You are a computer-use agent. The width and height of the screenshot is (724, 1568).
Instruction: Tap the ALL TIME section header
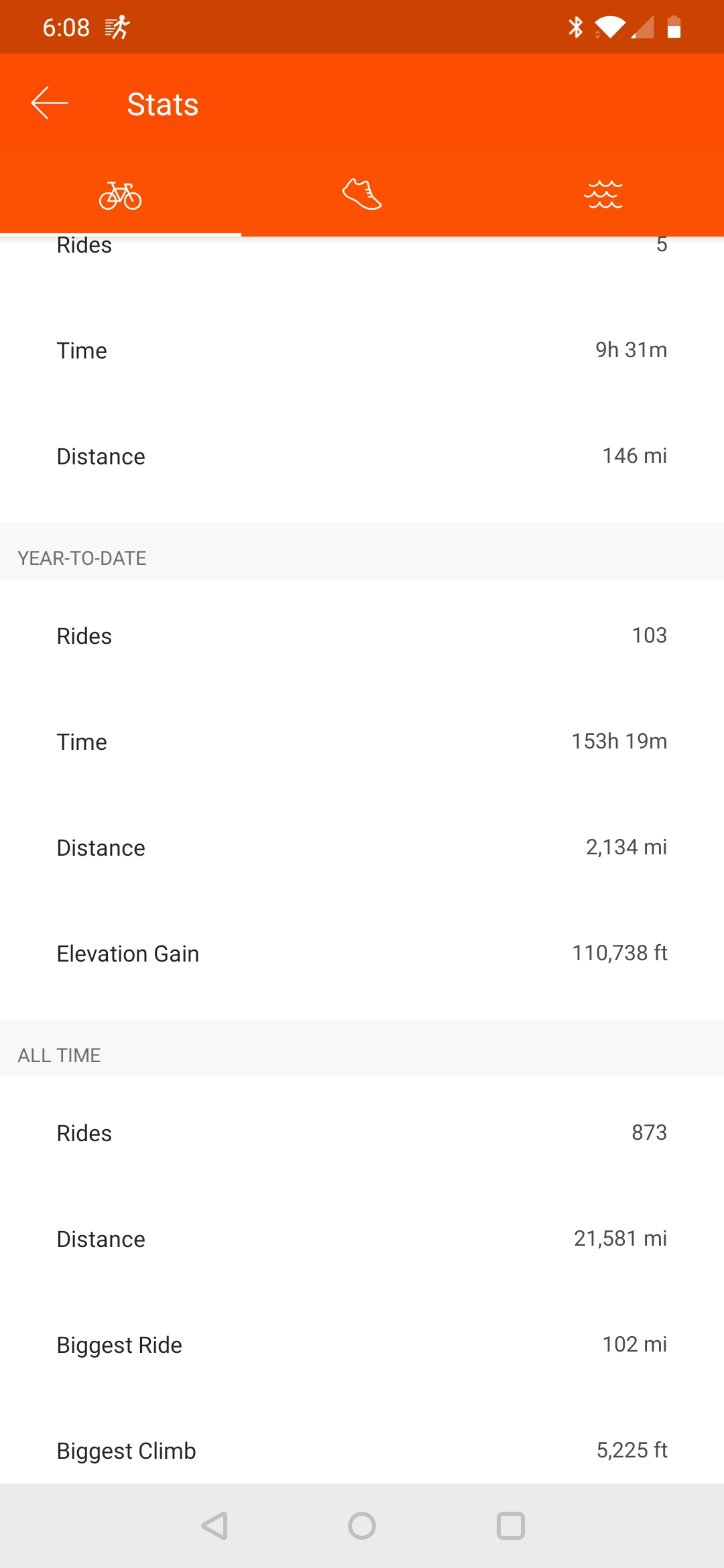(x=59, y=1055)
